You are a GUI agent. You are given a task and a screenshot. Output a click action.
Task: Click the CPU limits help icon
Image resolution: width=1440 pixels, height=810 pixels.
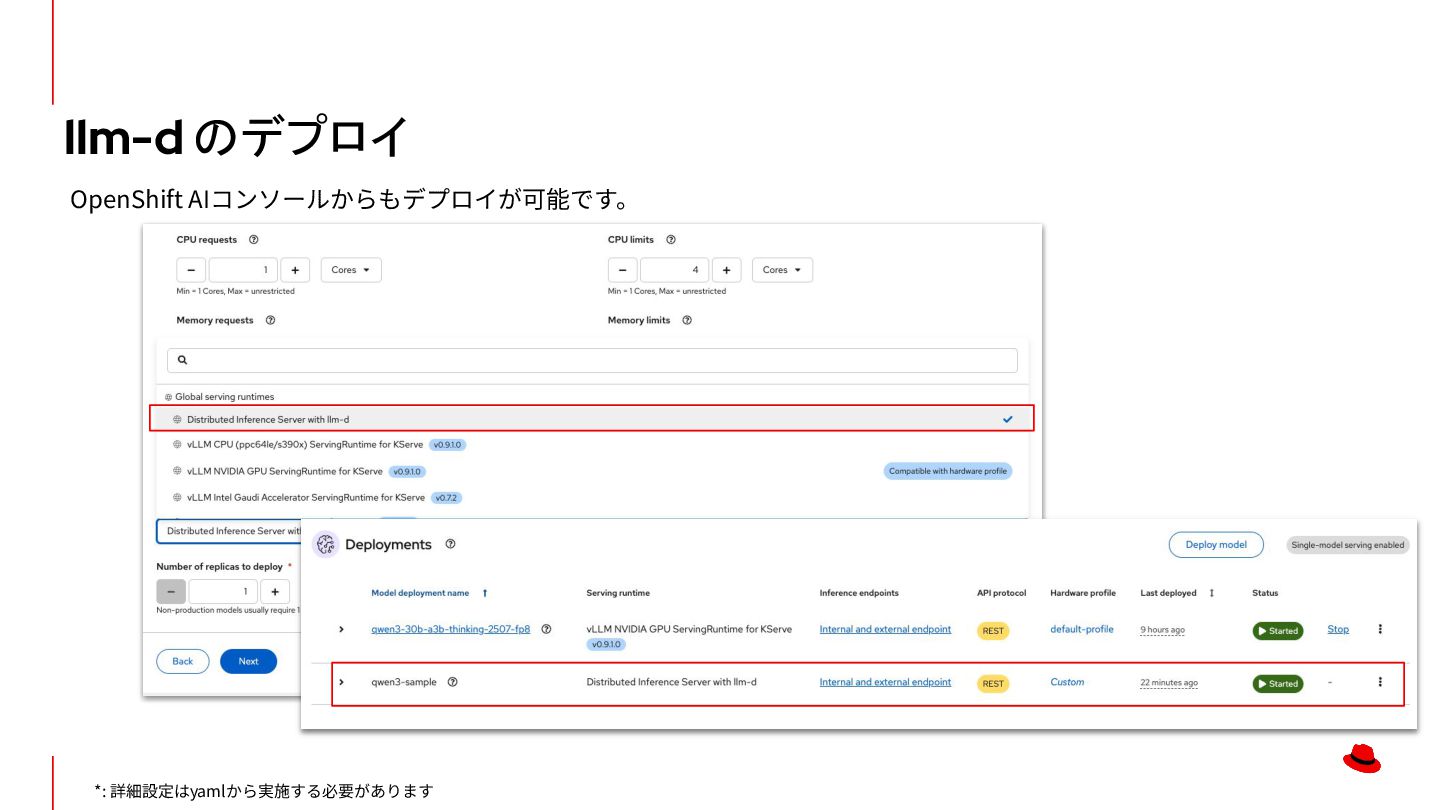671,240
